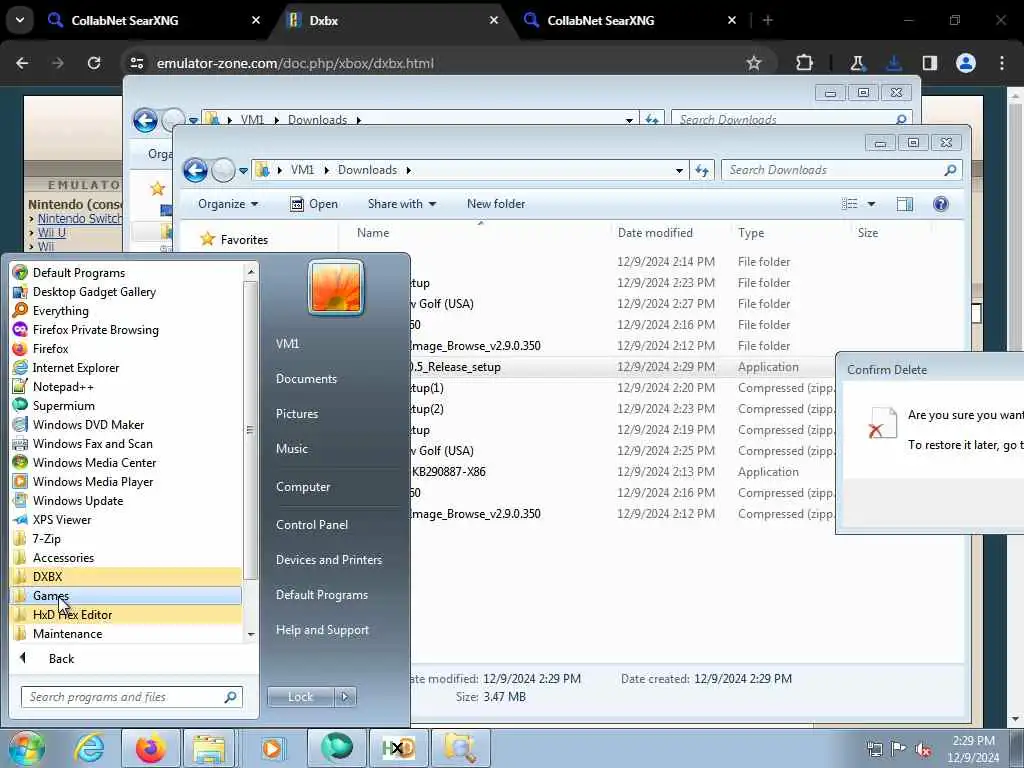Expand the HxD Hex Editor folder
This screenshot has width=1024, height=768.
72,615
